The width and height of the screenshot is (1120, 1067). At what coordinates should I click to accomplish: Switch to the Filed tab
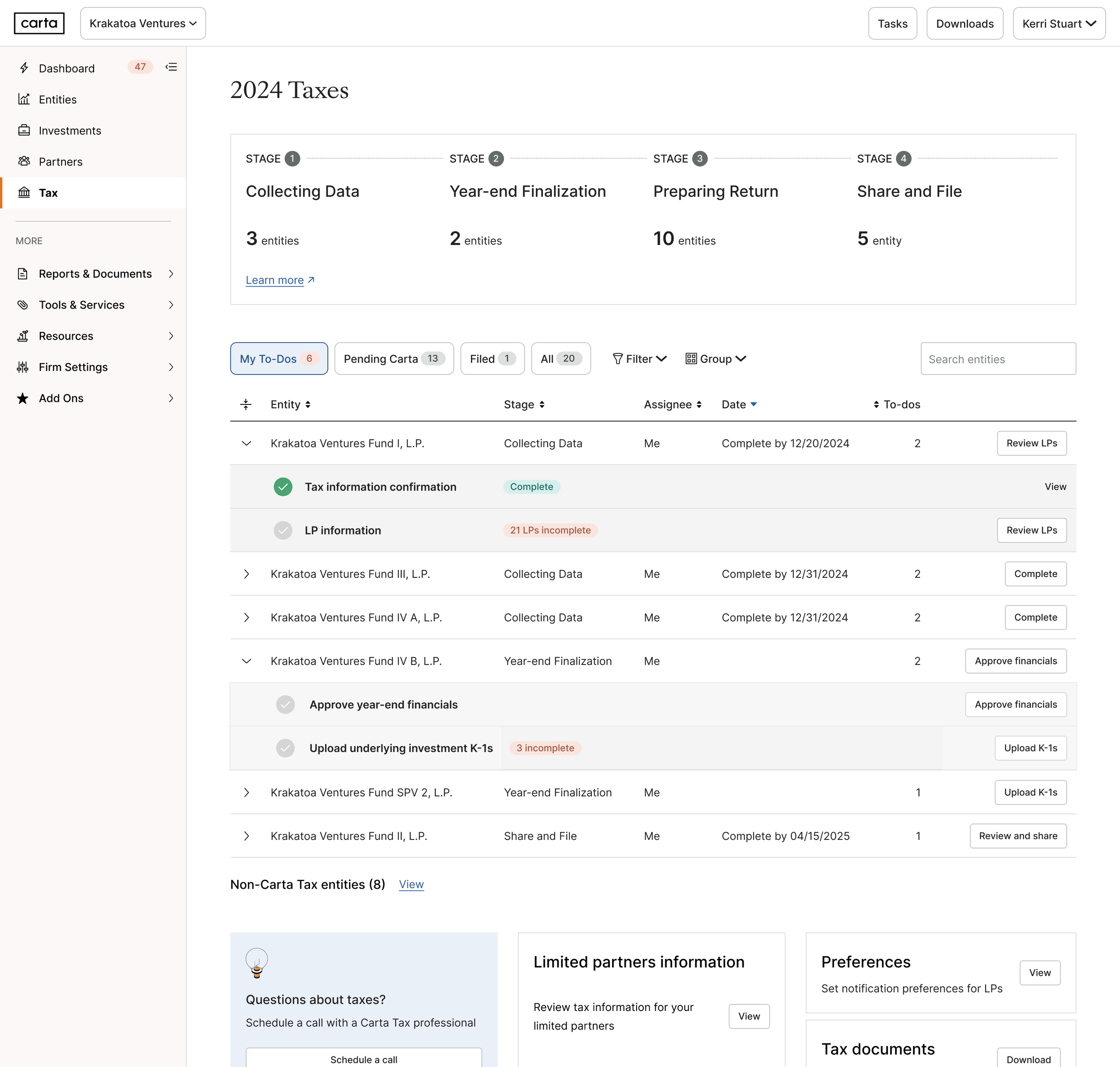point(492,359)
